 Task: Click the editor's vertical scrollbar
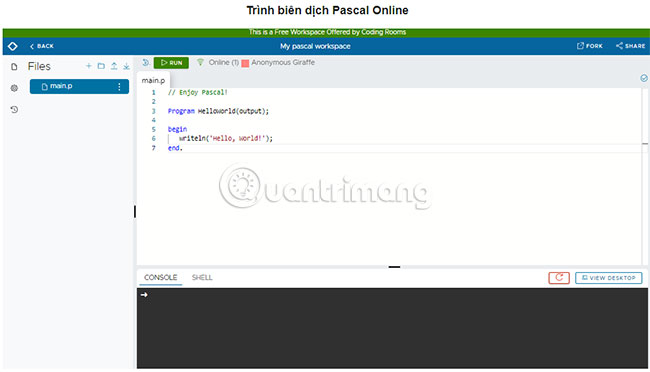pyautogui.click(x=645, y=176)
